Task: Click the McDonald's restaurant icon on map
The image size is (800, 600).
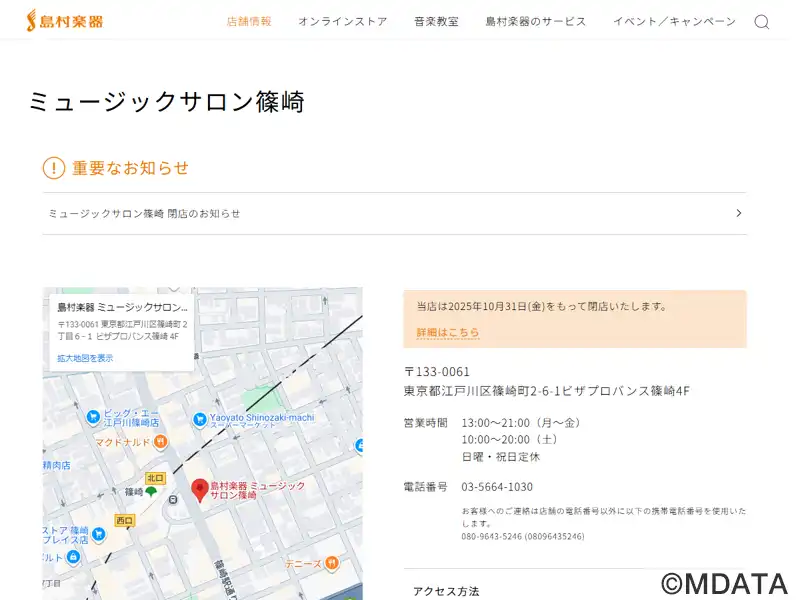Action: 160,442
